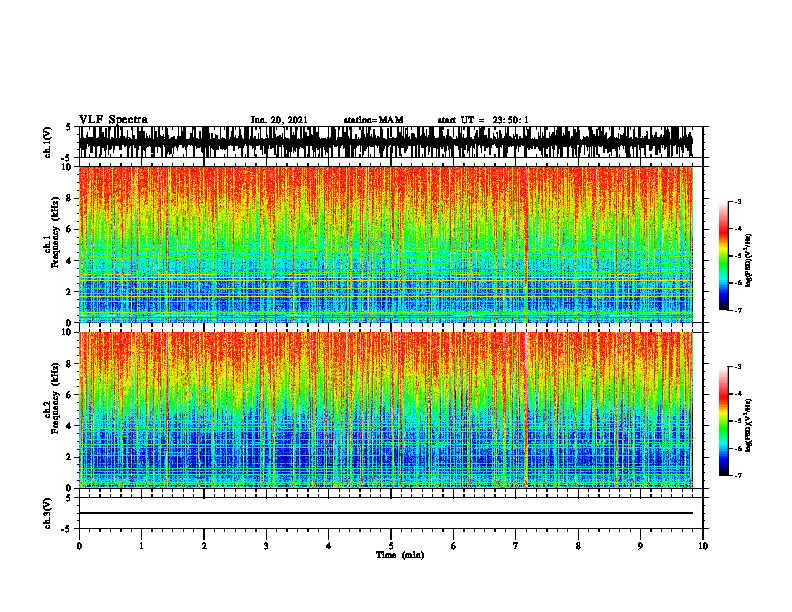Screen dimensions: 792x612
Task: Click the ch.1 spectrogram plot area
Action: click(x=385, y=244)
